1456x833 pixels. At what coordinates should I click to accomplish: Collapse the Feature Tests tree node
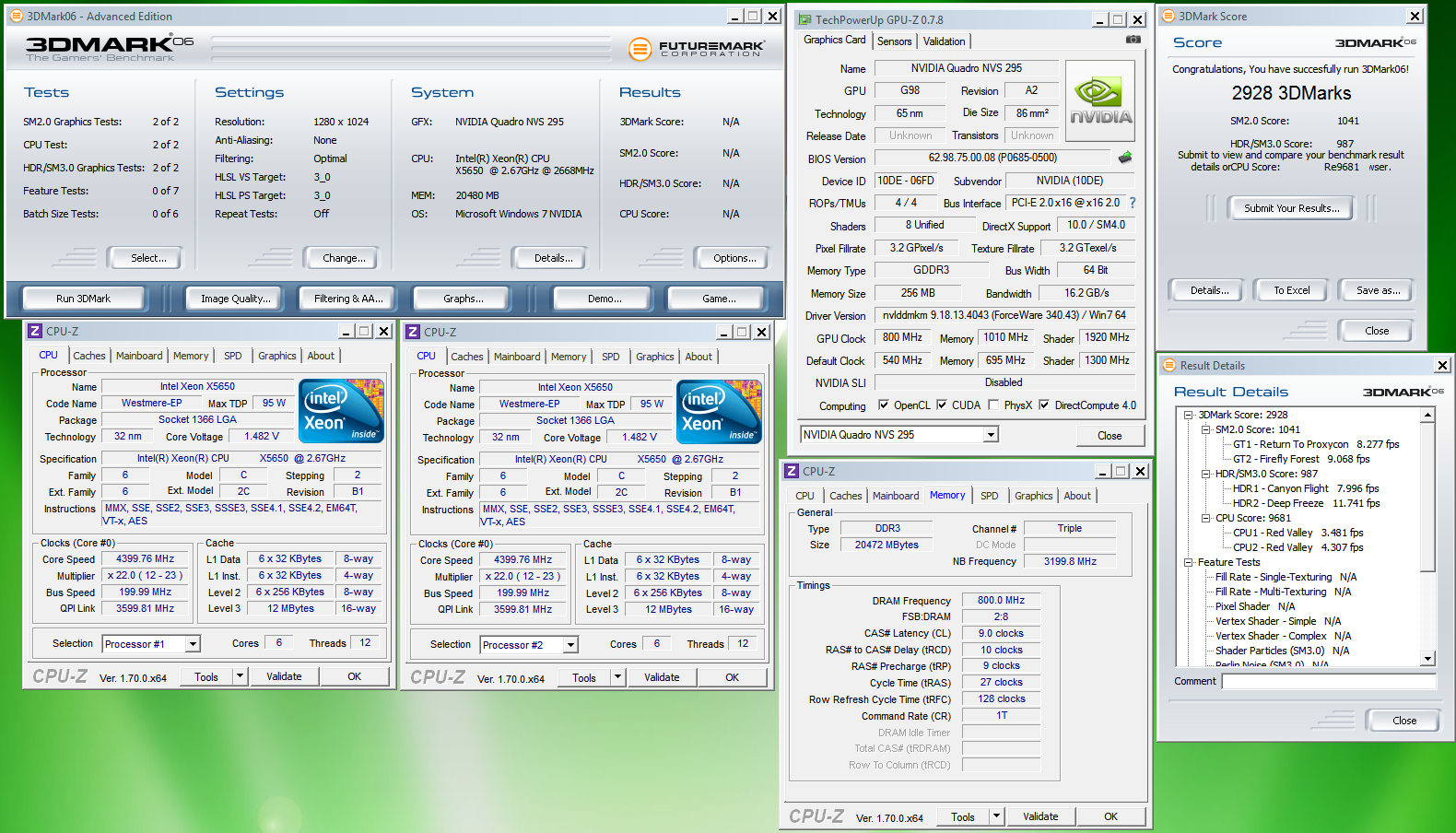[x=1189, y=562]
